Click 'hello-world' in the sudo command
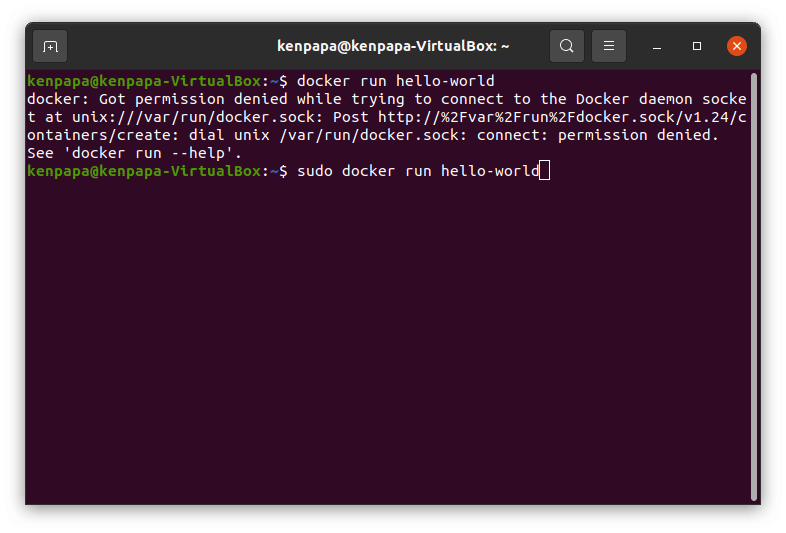786x533 pixels. click(490, 171)
